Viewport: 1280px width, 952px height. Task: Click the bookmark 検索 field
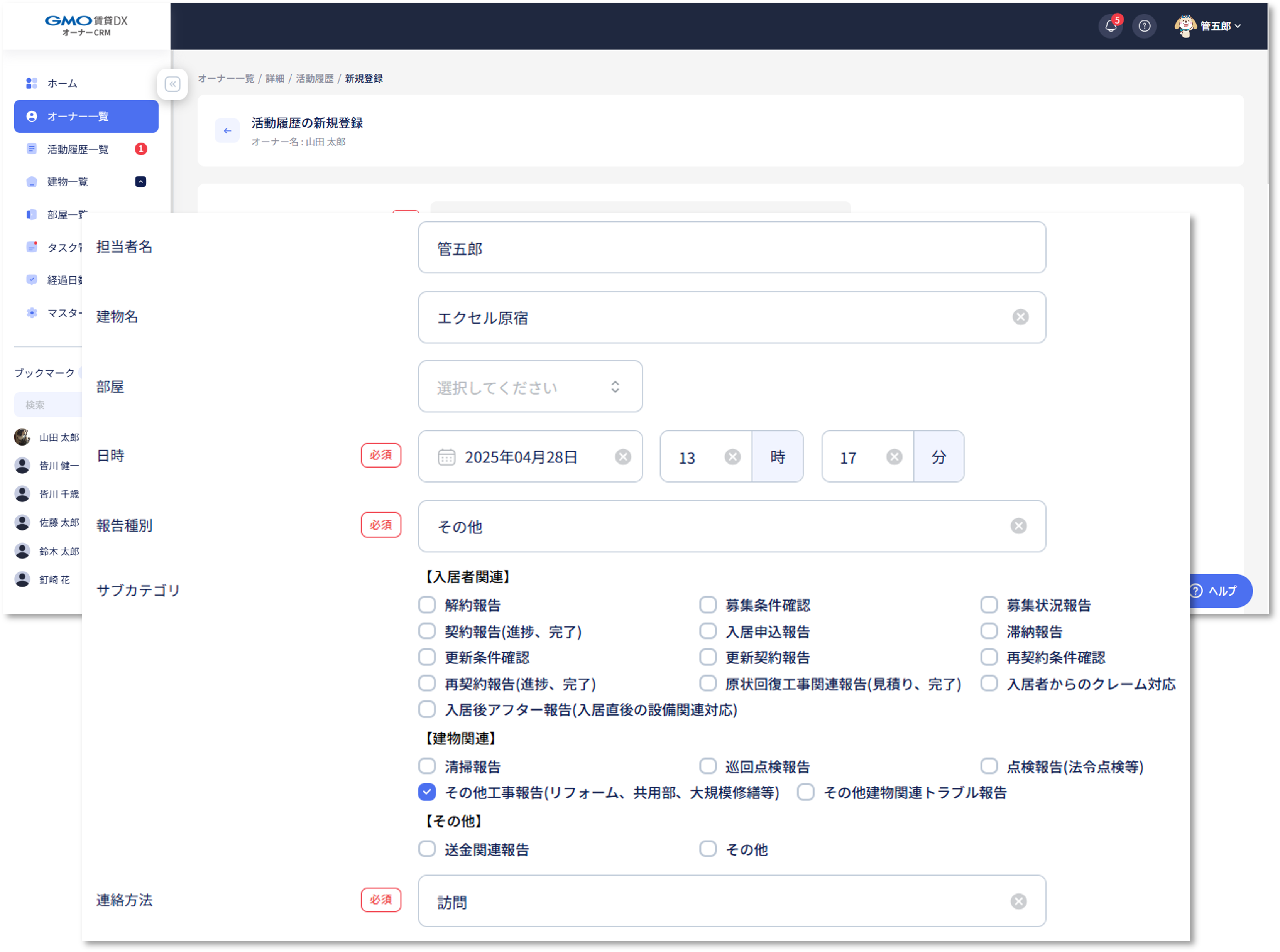click(x=49, y=405)
